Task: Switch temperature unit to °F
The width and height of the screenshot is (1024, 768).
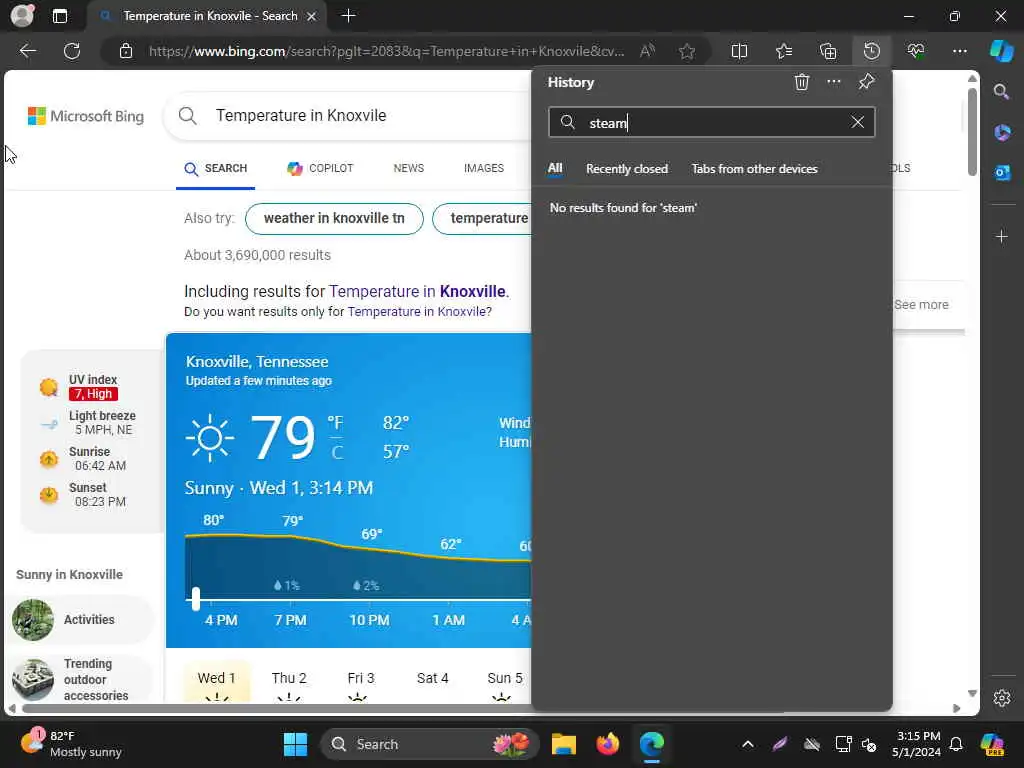Action: (335, 423)
